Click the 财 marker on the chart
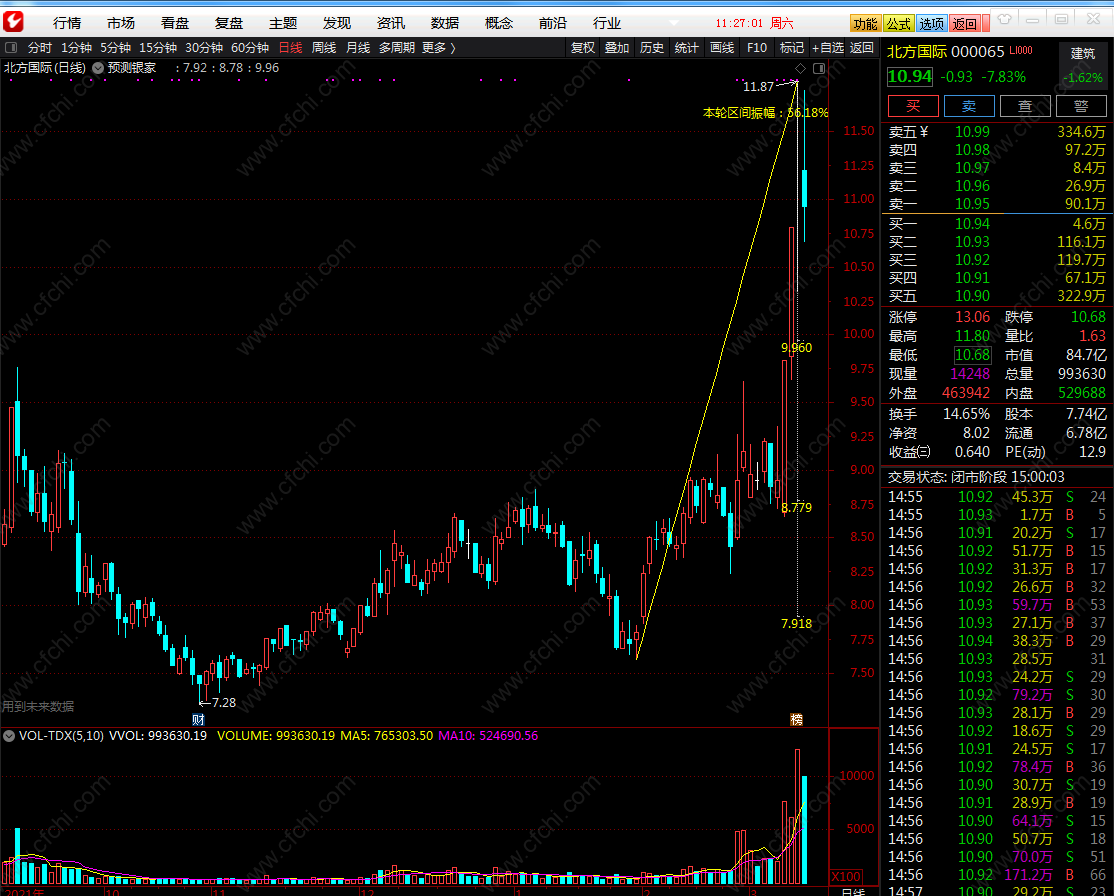The height and width of the screenshot is (896, 1114). [198, 719]
